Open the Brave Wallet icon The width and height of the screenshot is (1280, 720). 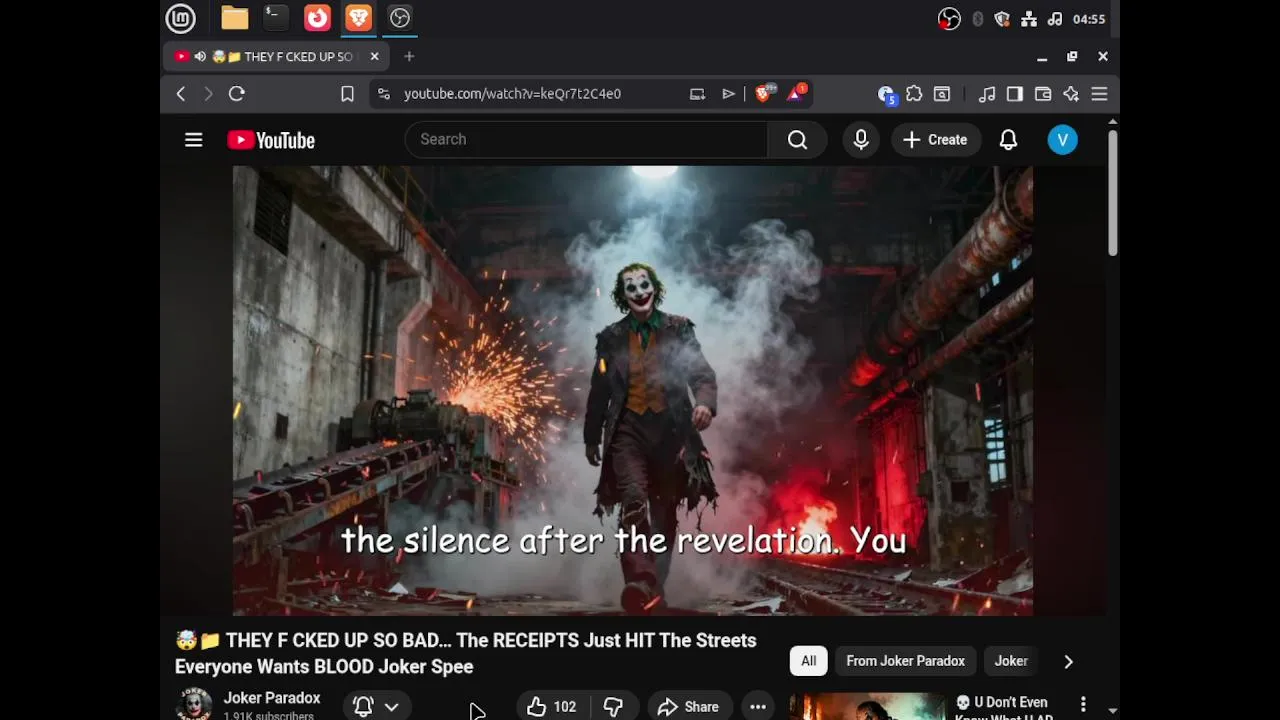click(x=1043, y=93)
